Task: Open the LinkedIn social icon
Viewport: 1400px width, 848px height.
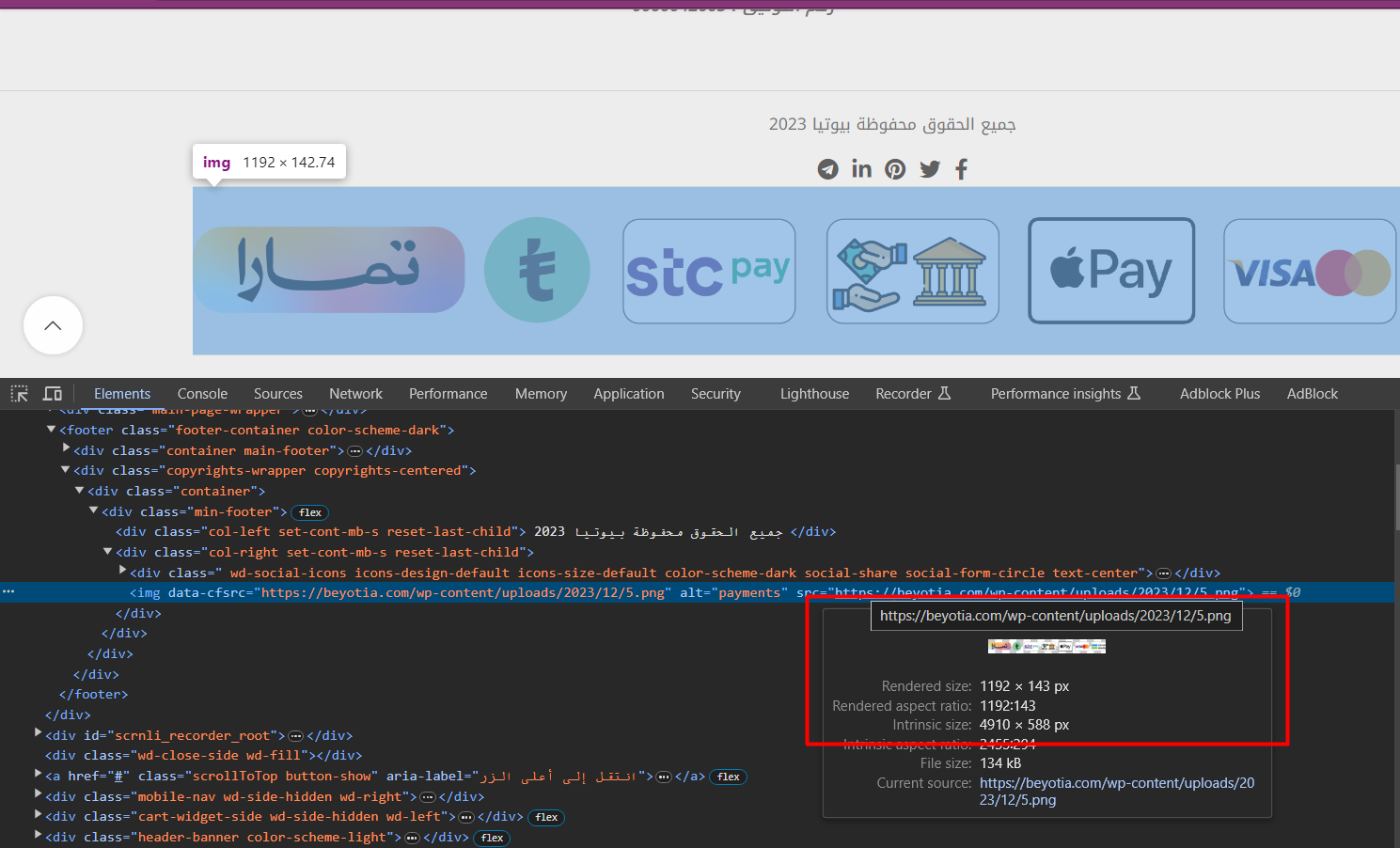Action: (x=861, y=168)
